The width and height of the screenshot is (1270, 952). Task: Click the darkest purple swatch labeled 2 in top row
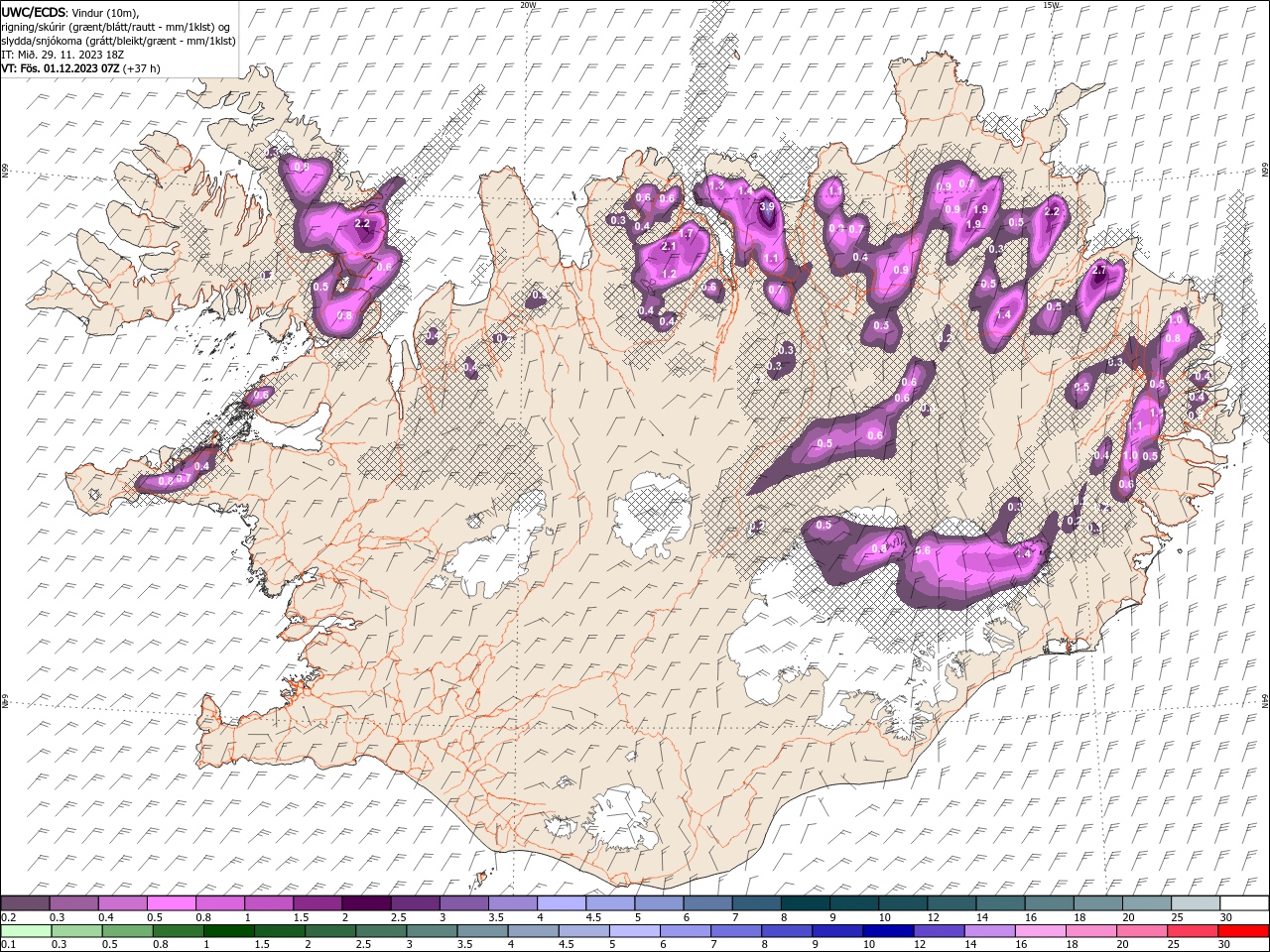(x=366, y=903)
